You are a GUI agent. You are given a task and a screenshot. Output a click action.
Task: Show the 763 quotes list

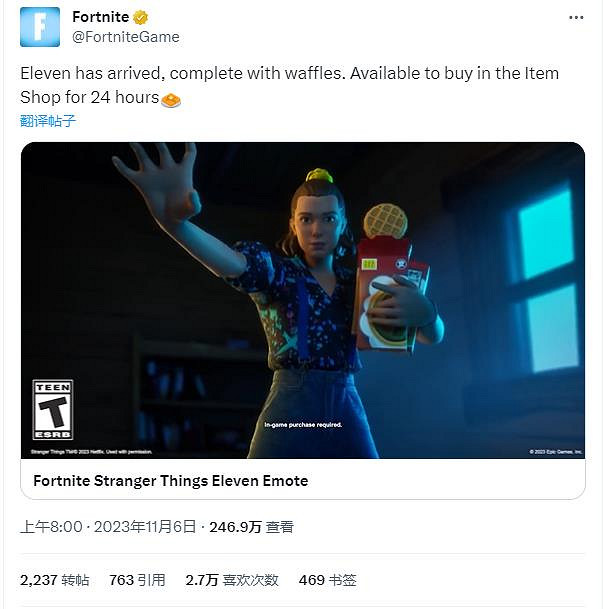click(x=136, y=580)
